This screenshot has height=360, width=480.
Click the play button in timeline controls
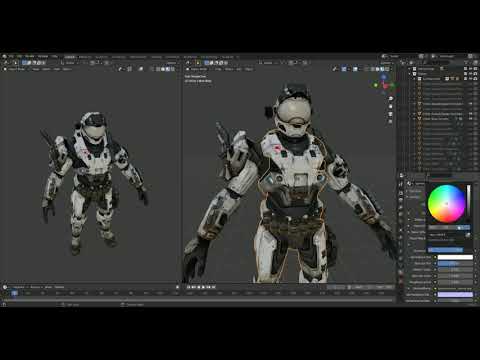(203, 287)
